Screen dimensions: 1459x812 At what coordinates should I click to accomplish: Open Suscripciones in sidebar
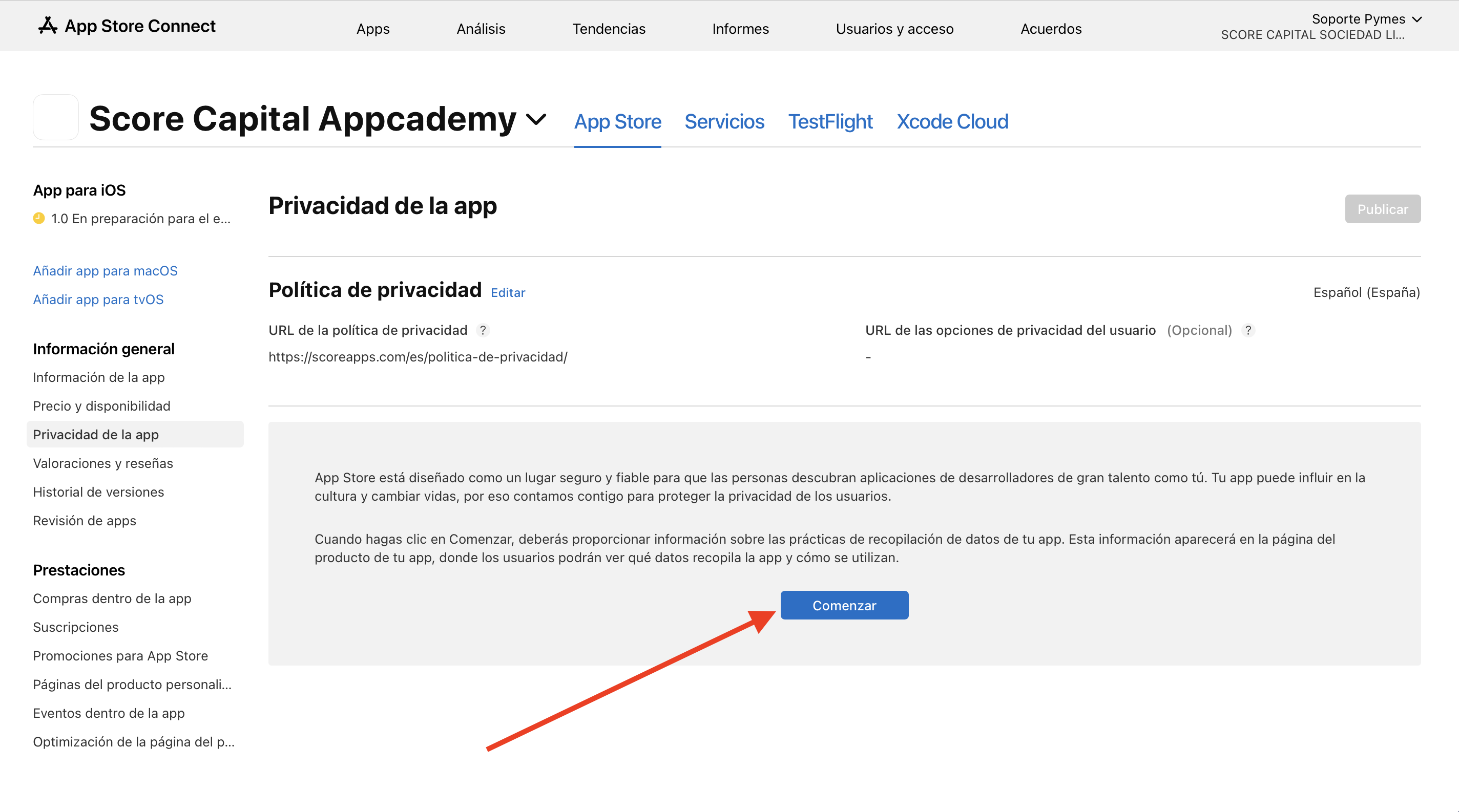pos(76,627)
